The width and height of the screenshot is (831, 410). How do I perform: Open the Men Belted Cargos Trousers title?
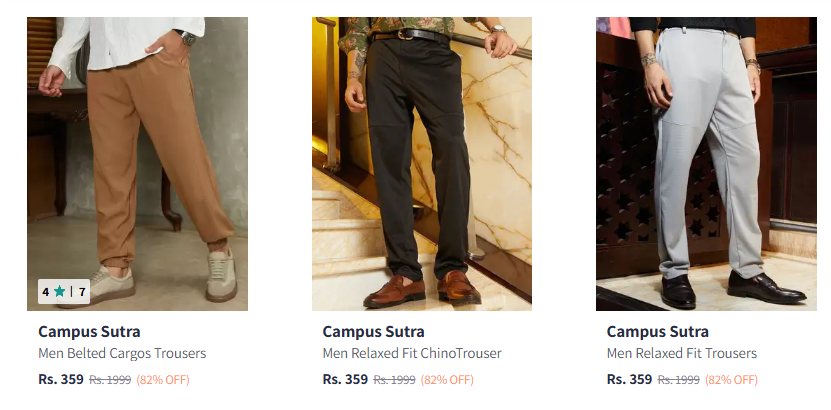(x=122, y=354)
